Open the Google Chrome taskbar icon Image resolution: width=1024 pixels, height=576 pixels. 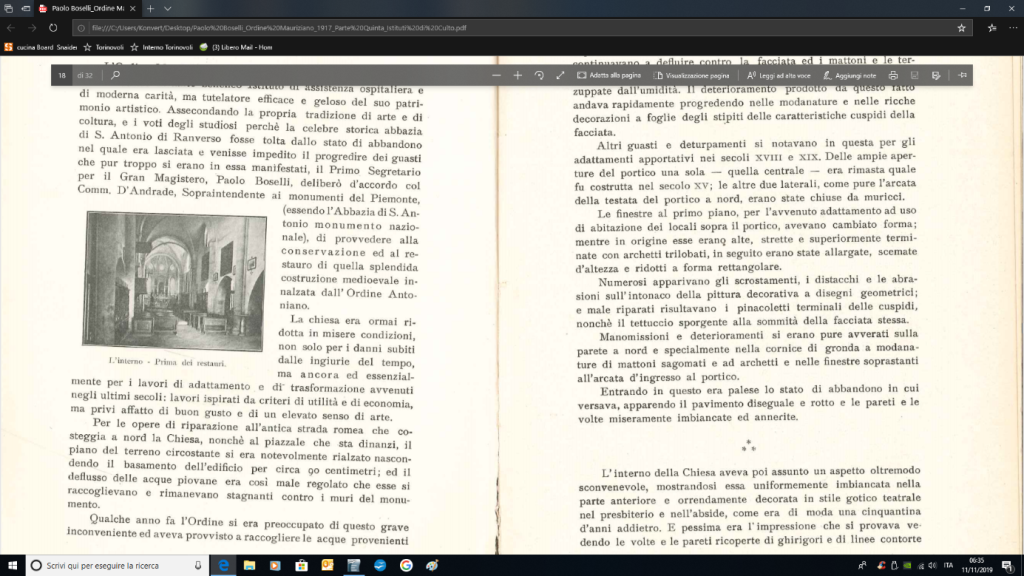[406, 566]
